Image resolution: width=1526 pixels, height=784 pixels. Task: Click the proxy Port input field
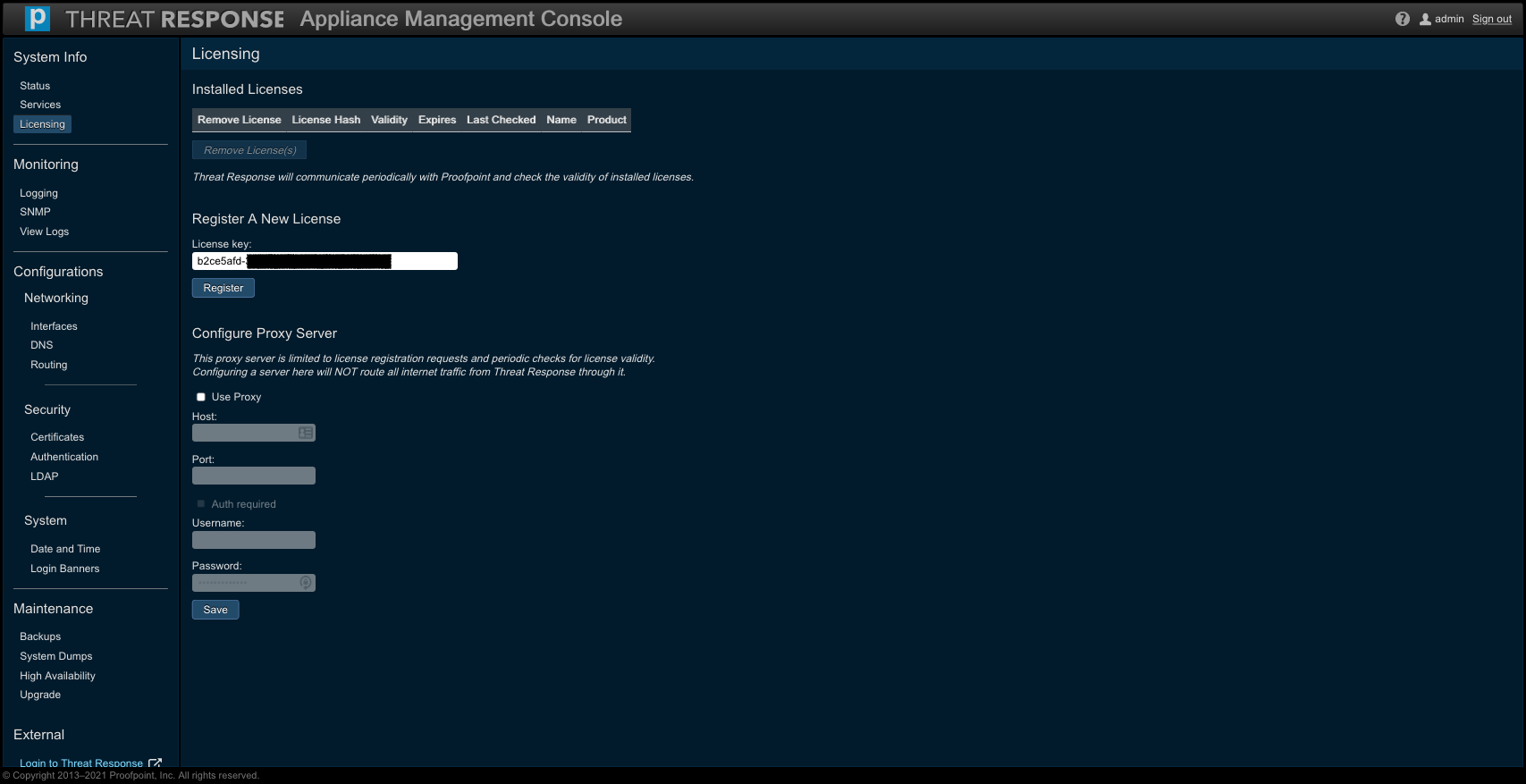(x=254, y=476)
